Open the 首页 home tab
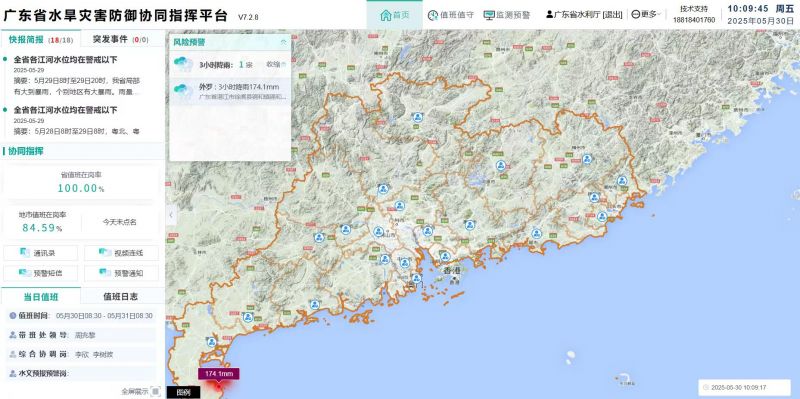 (x=395, y=15)
